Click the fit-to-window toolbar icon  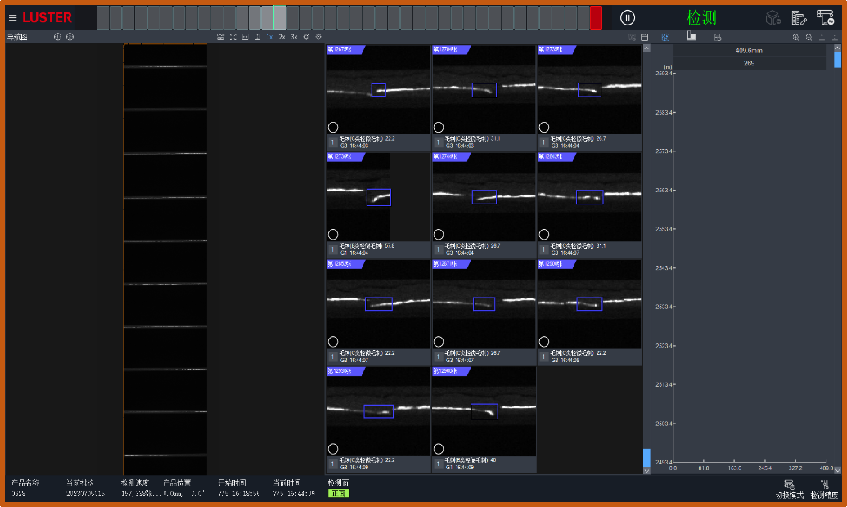tap(233, 37)
